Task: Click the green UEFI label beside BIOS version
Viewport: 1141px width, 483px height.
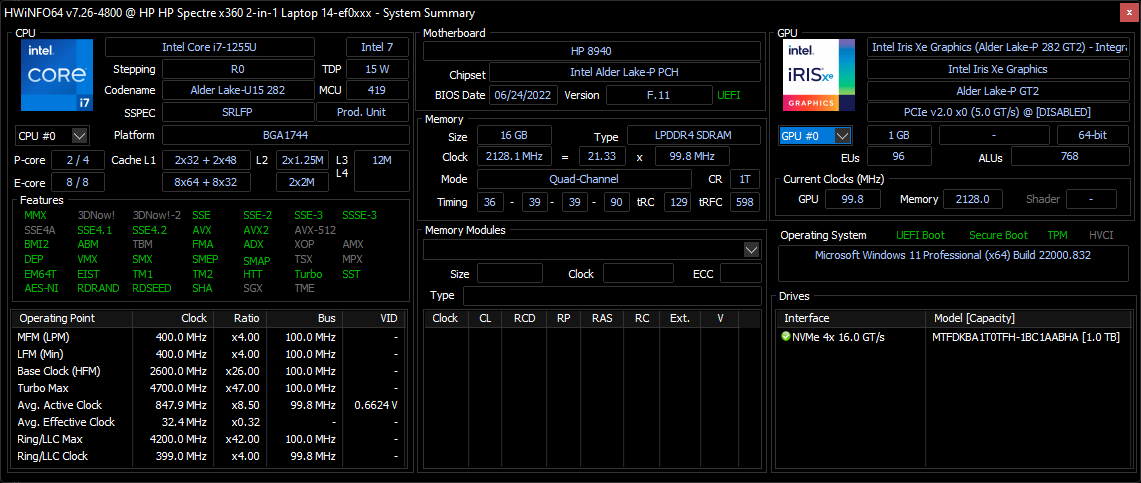Action: click(728, 95)
